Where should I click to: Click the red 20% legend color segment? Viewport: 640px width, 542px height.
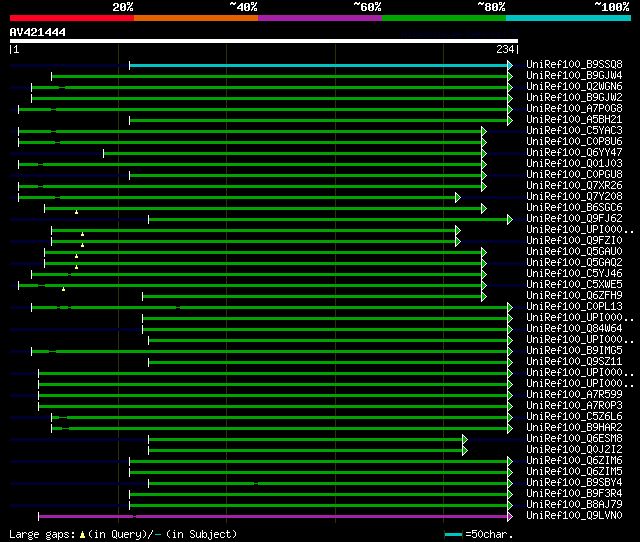[72, 18]
